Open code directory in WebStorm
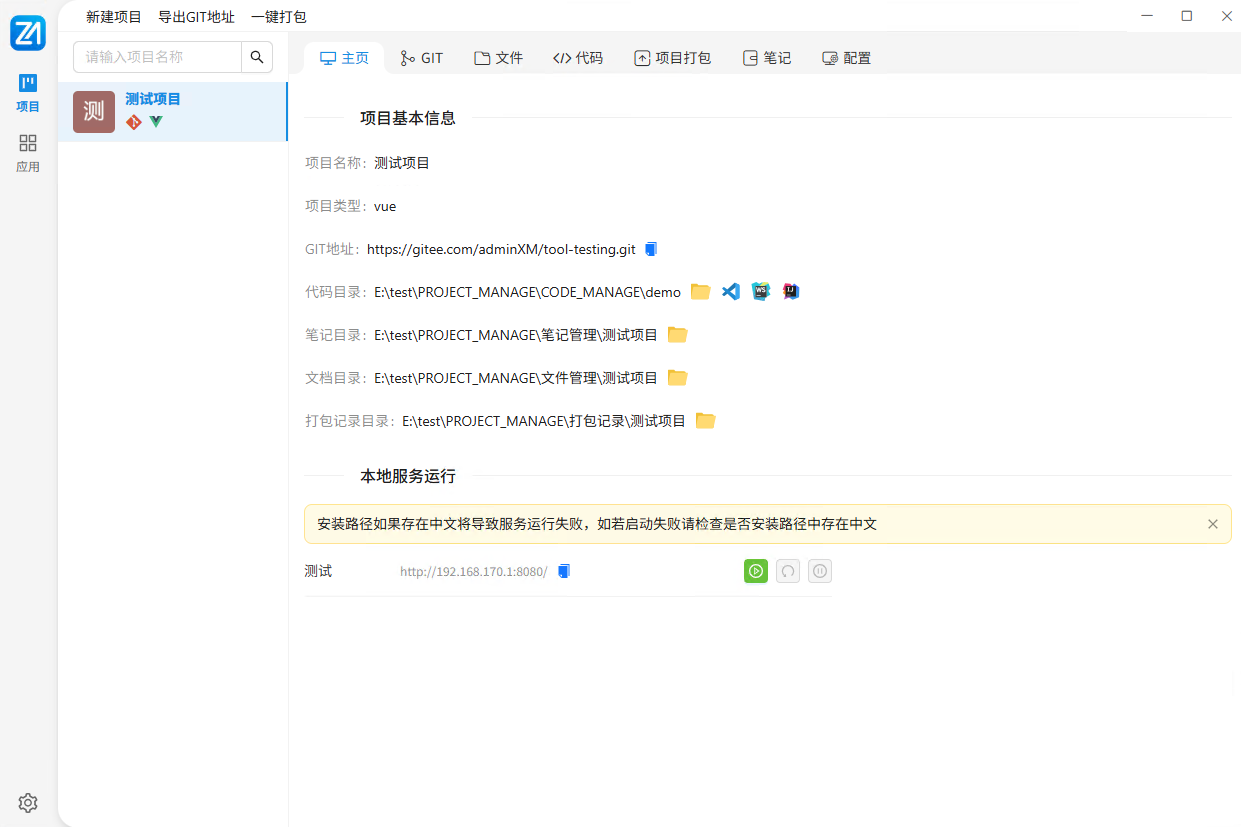This screenshot has width=1241, height=827. pos(761,292)
